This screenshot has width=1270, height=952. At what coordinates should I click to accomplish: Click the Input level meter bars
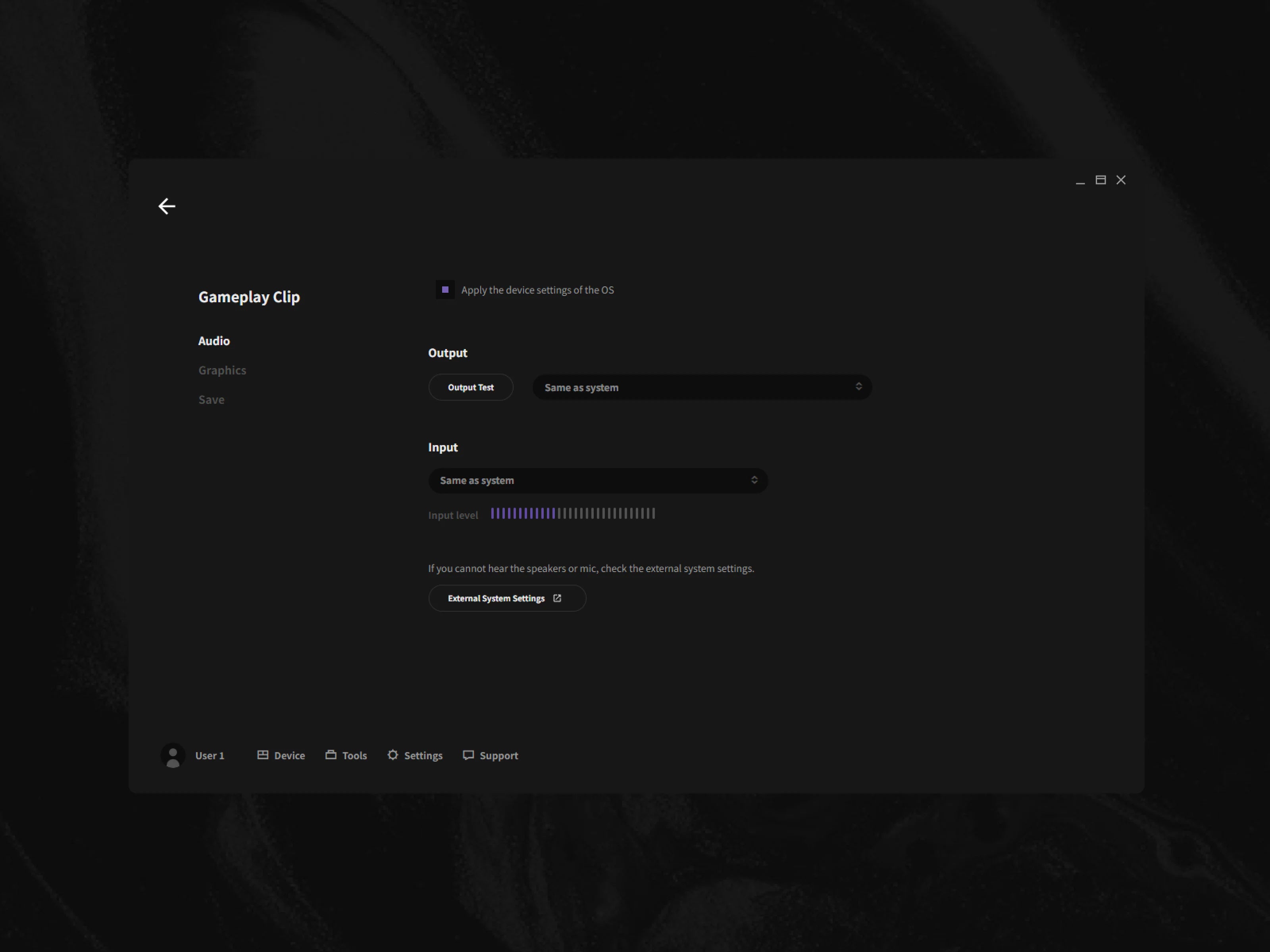(573, 514)
